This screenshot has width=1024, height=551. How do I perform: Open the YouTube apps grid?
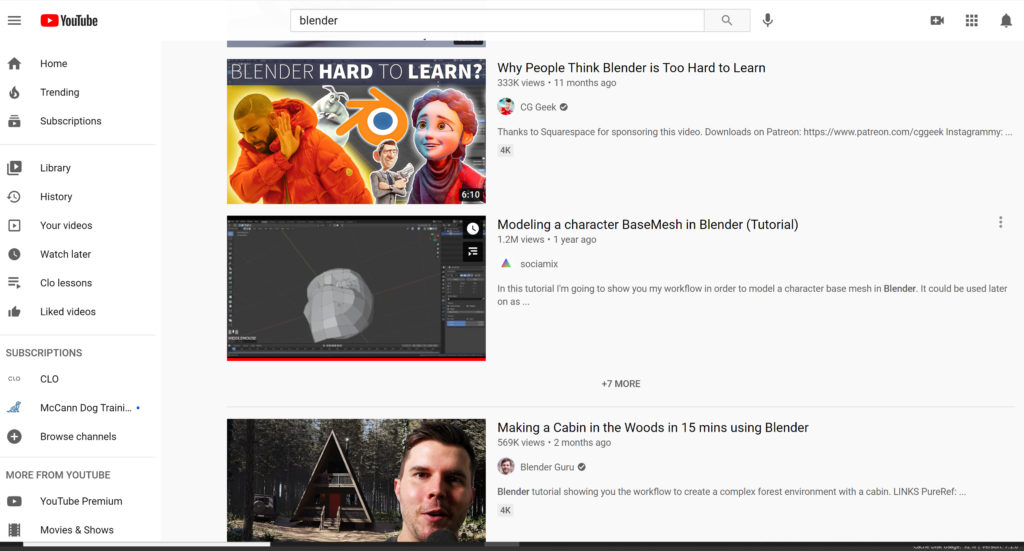972,20
